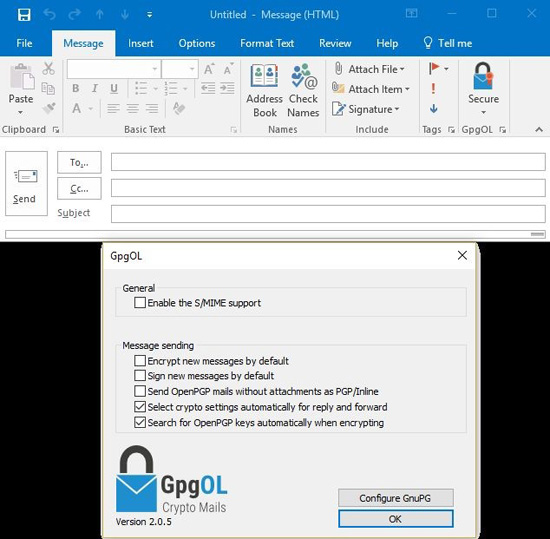Viewport: 550px width, 539px height.
Task: Click the Paste clipboard icon
Action: (22, 77)
